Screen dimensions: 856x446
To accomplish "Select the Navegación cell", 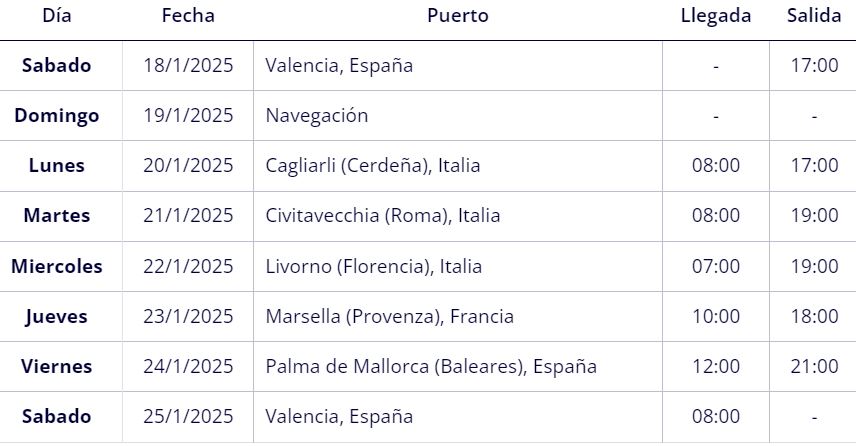I will [317, 116].
